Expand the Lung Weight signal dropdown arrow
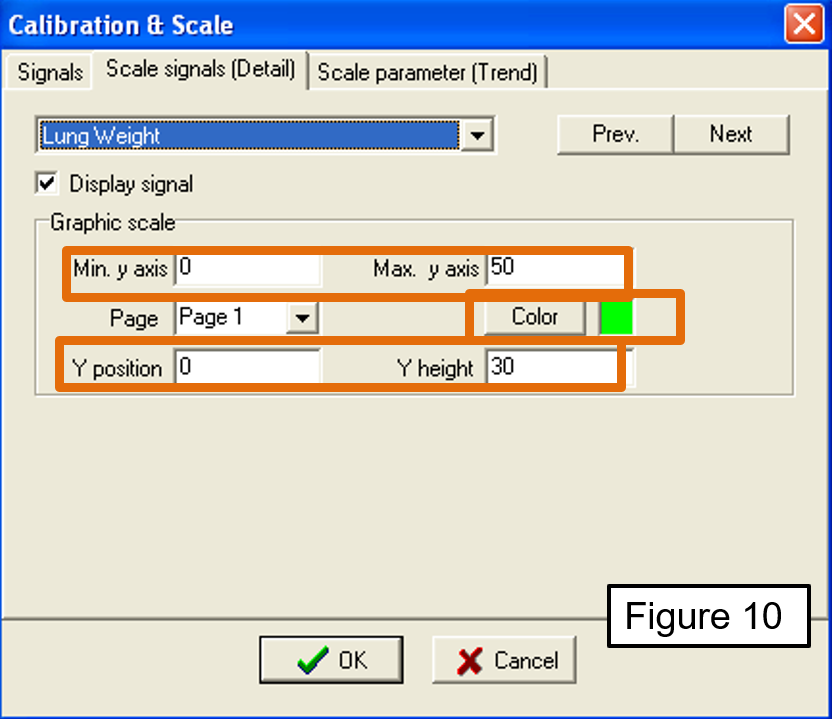The width and height of the screenshot is (832, 719). pyautogui.click(x=479, y=136)
